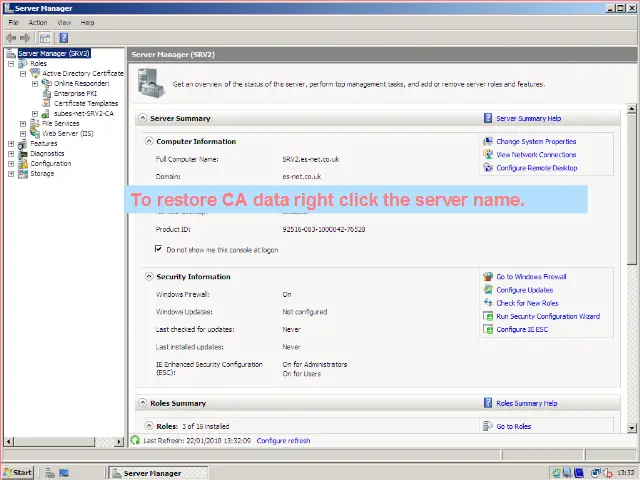
Task: Click the Server Summary Help icon
Action: tap(488, 118)
